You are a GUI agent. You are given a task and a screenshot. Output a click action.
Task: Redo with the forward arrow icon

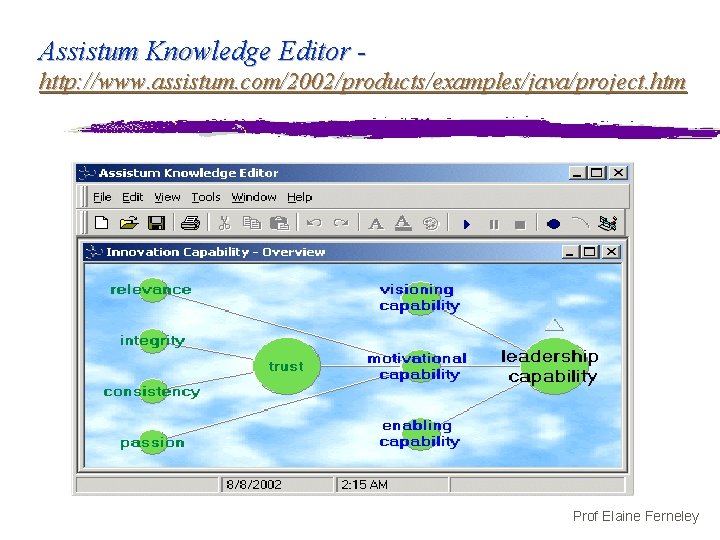point(341,223)
